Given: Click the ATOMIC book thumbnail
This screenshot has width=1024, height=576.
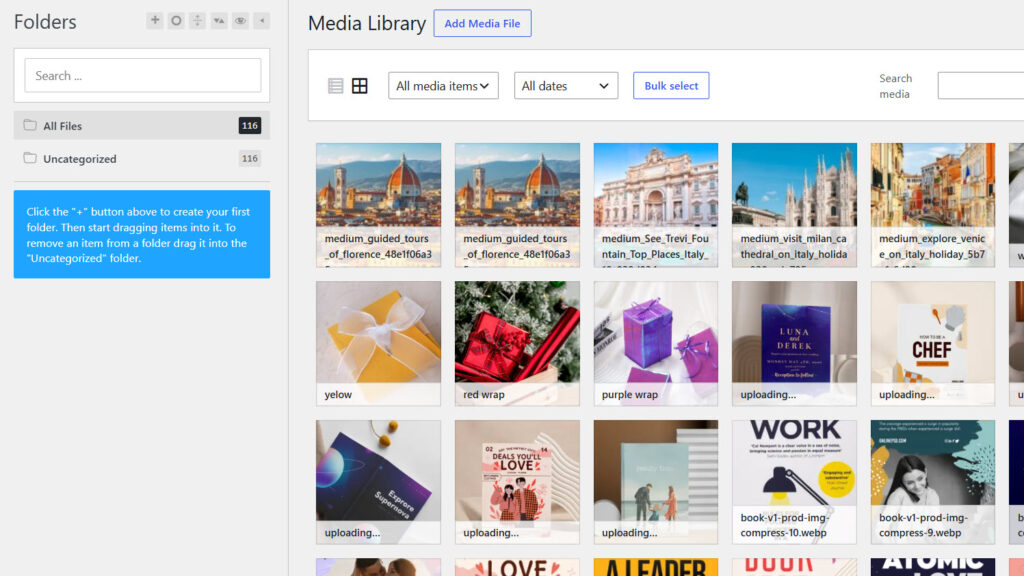Looking at the screenshot, I should (933, 567).
